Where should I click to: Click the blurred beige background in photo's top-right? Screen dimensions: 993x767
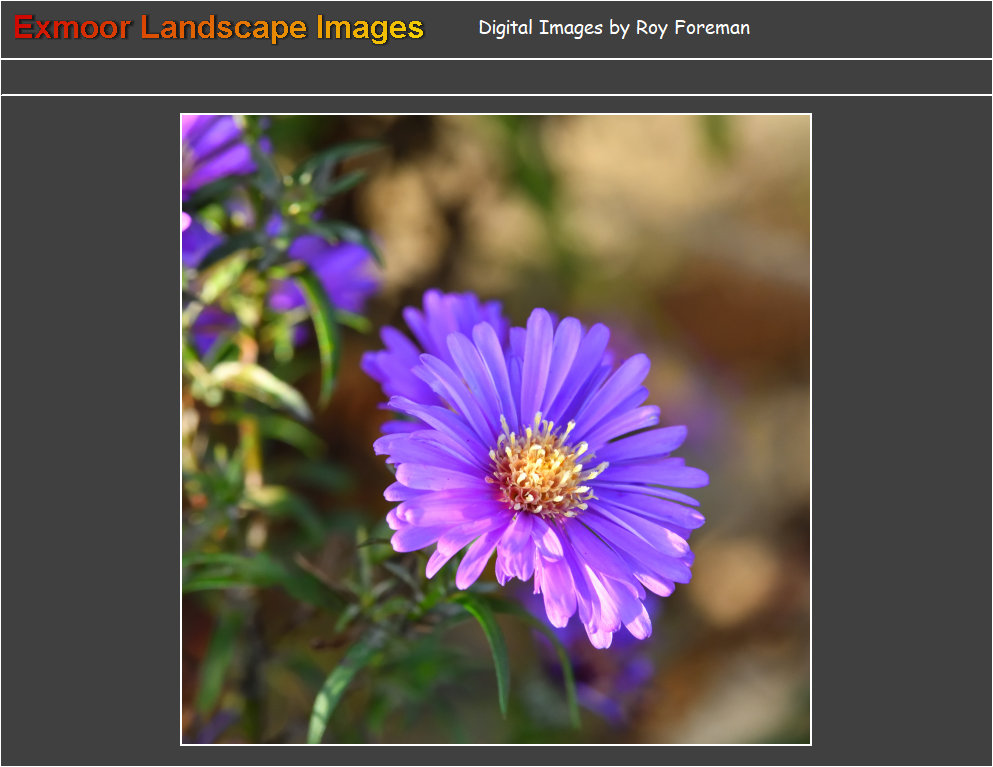[x=680, y=180]
